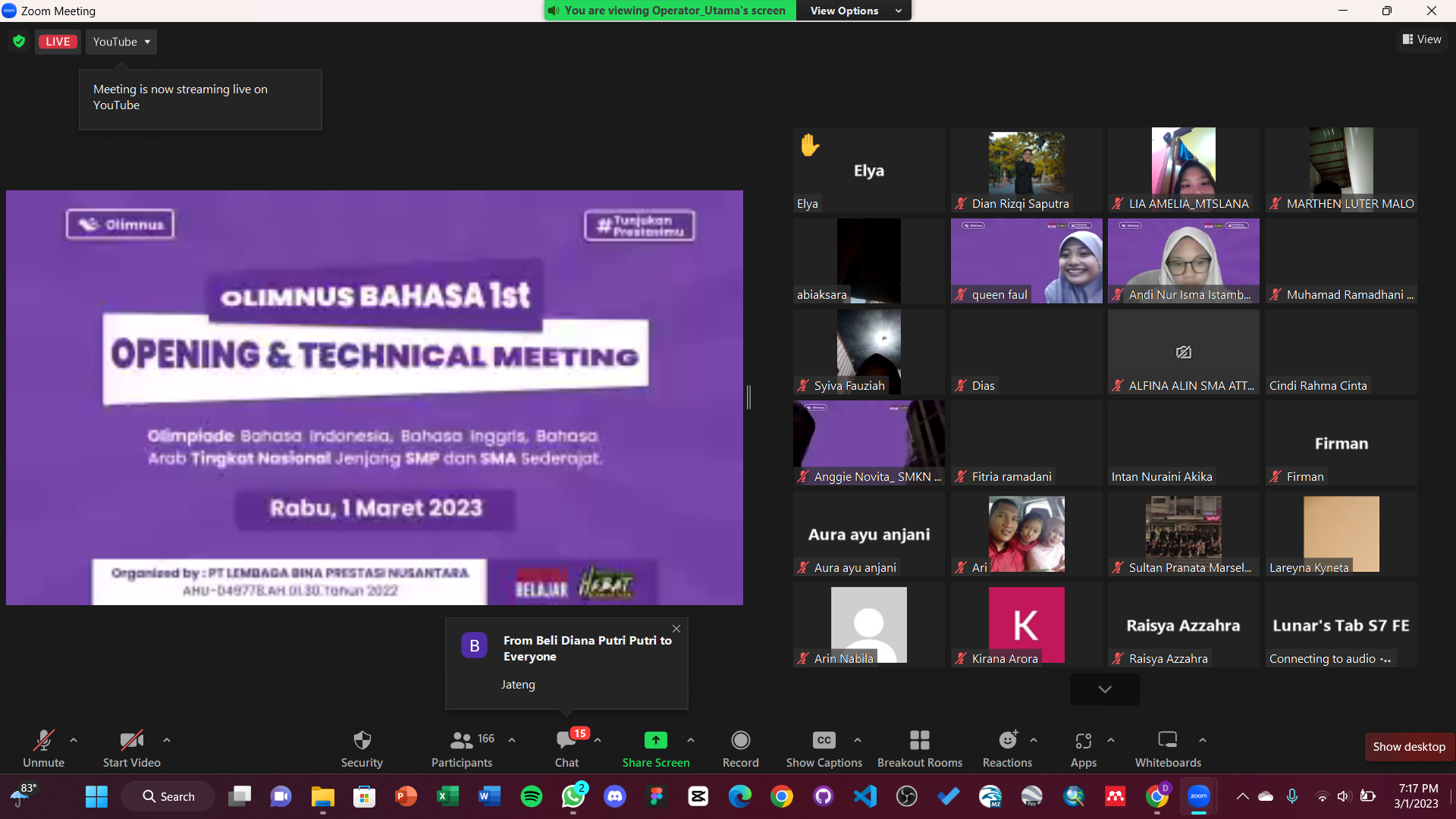Click the green encryption shield icon
Viewport: 1456px width, 819px height.
[19, 42]
